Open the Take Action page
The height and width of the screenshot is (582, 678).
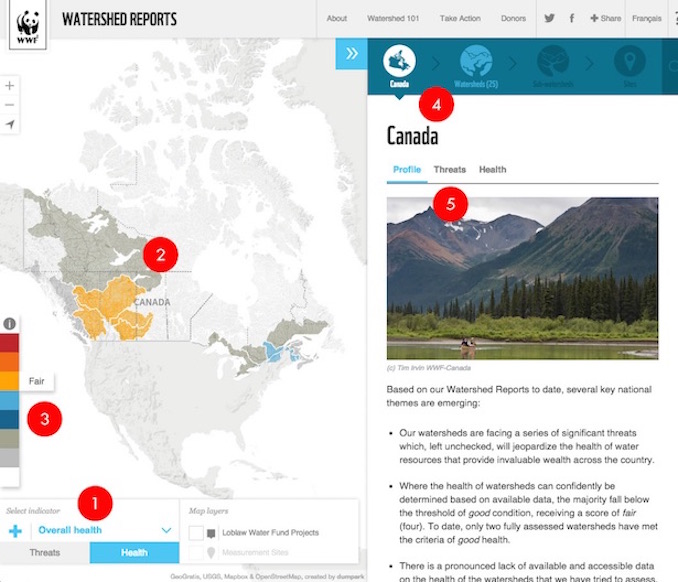tap(460, 18)
